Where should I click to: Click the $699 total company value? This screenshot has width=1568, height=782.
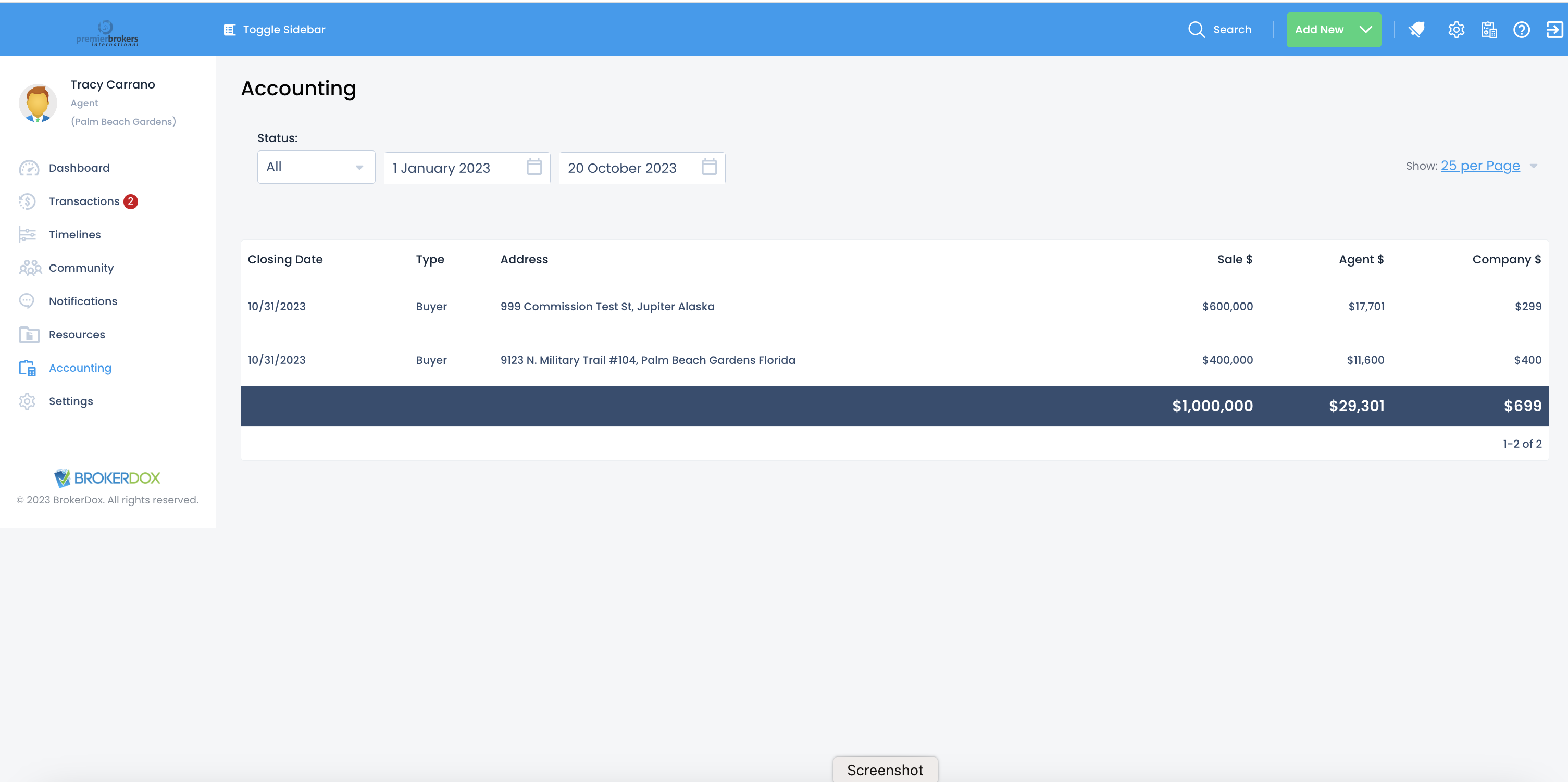point(1522,407)
